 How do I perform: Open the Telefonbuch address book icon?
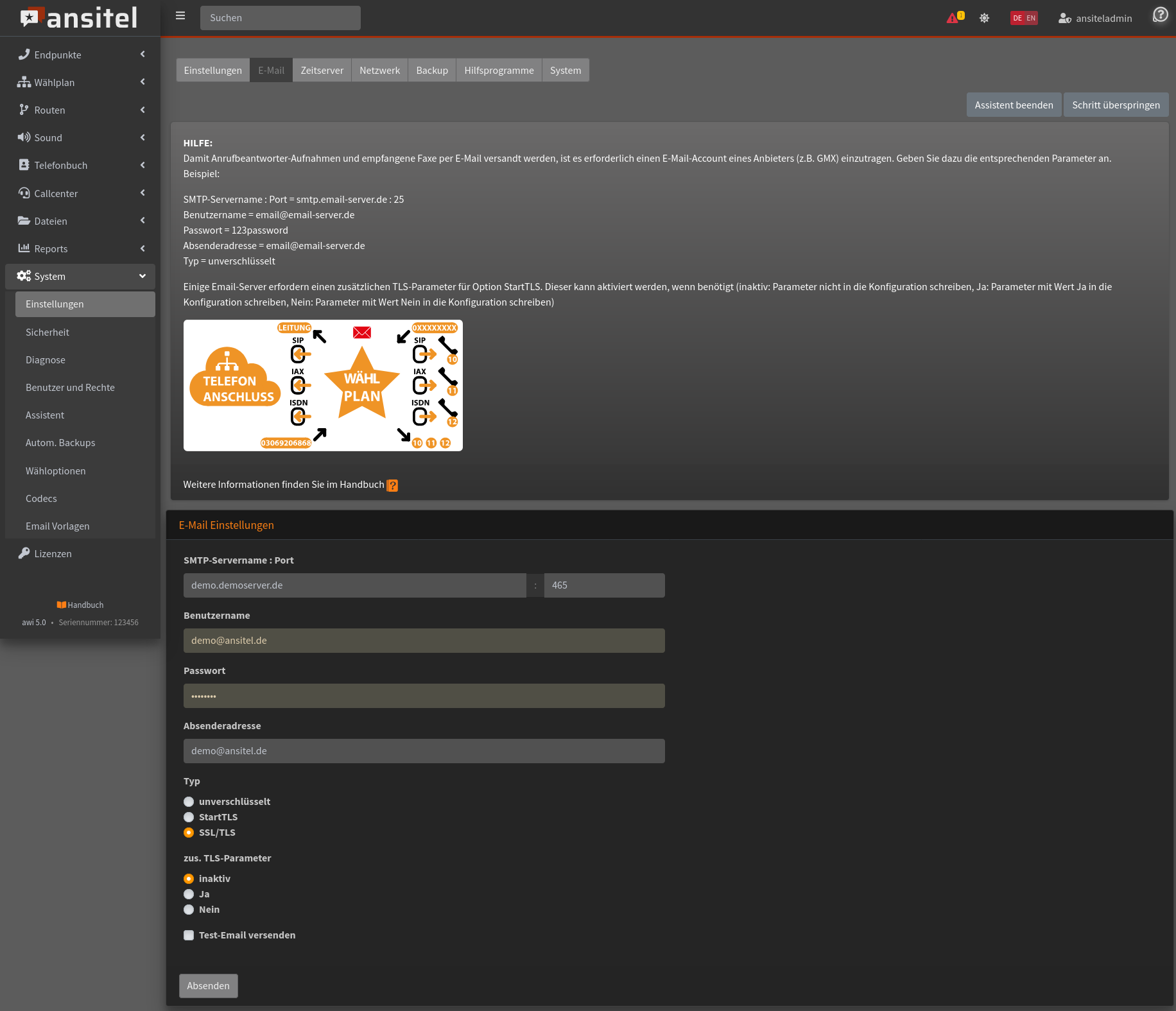click(24, 165)
